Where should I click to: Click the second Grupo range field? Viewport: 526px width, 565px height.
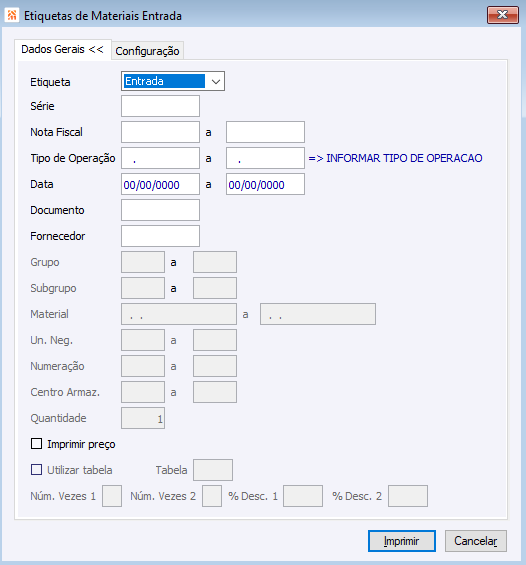click(x=215, y=262)
